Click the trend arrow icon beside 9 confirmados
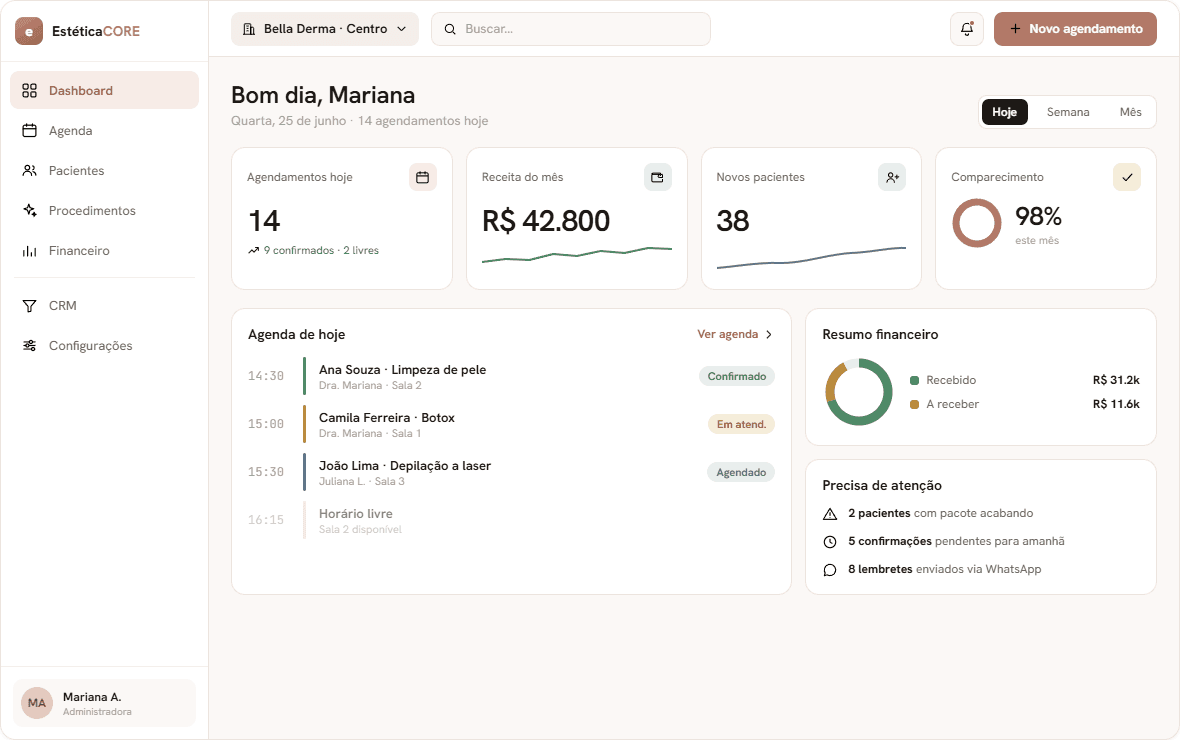Image resolution: width=1180 pixels, height=740 pixels. coord(254,251)
